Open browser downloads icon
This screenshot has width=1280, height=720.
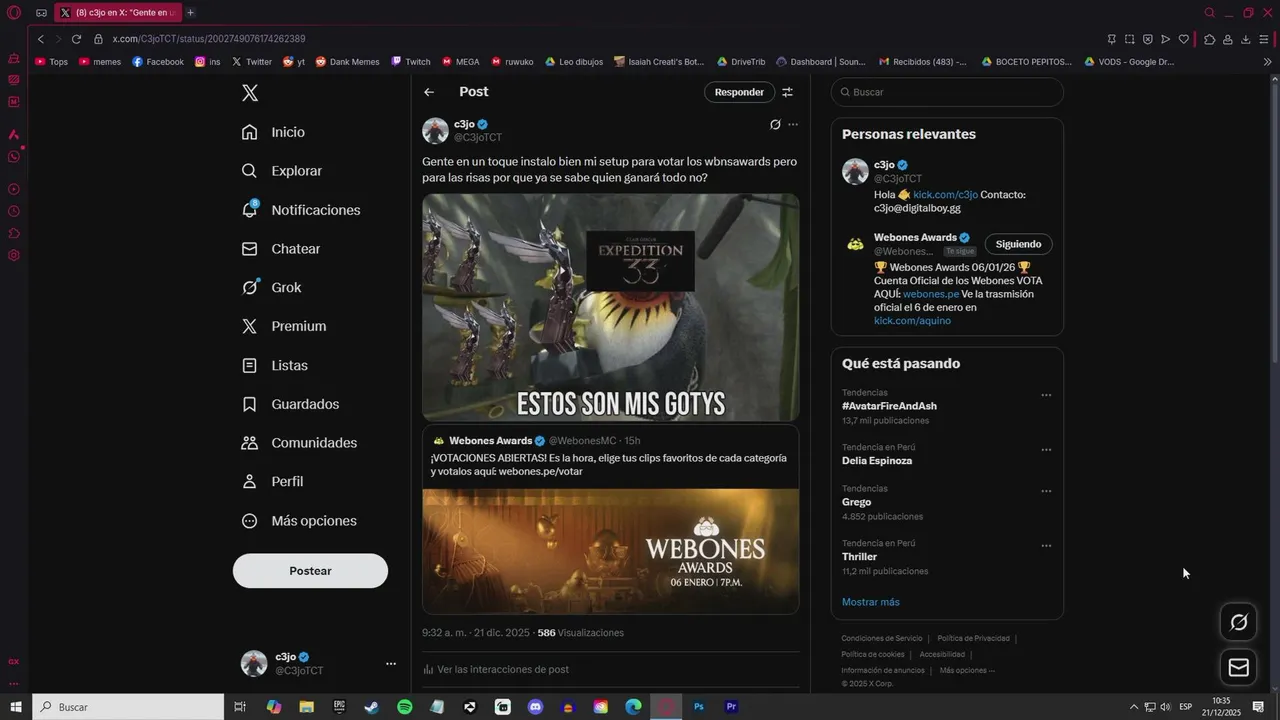tap(1245, 39)
